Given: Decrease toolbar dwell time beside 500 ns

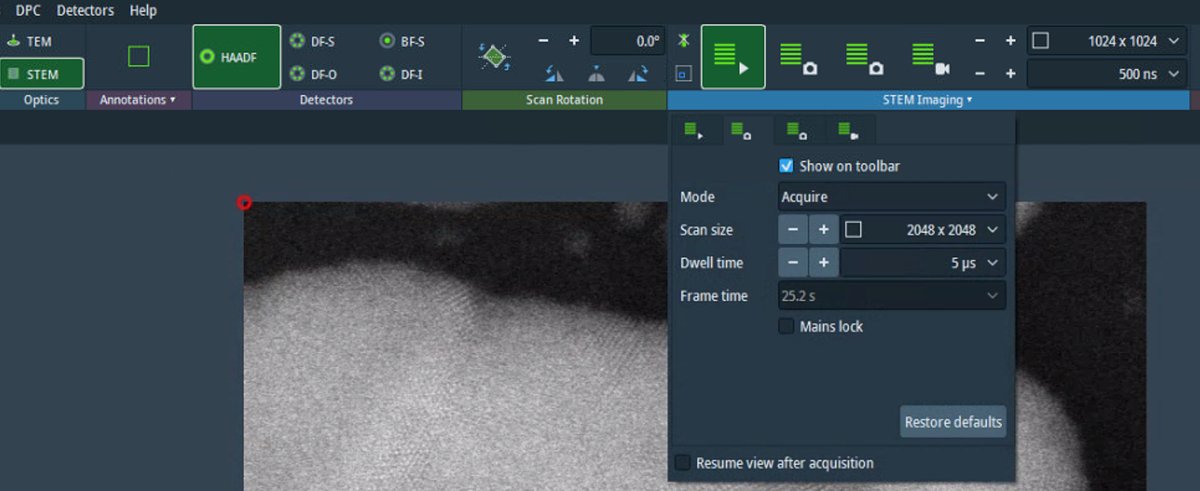Looking at the screenshot, I should click(980, 74).
